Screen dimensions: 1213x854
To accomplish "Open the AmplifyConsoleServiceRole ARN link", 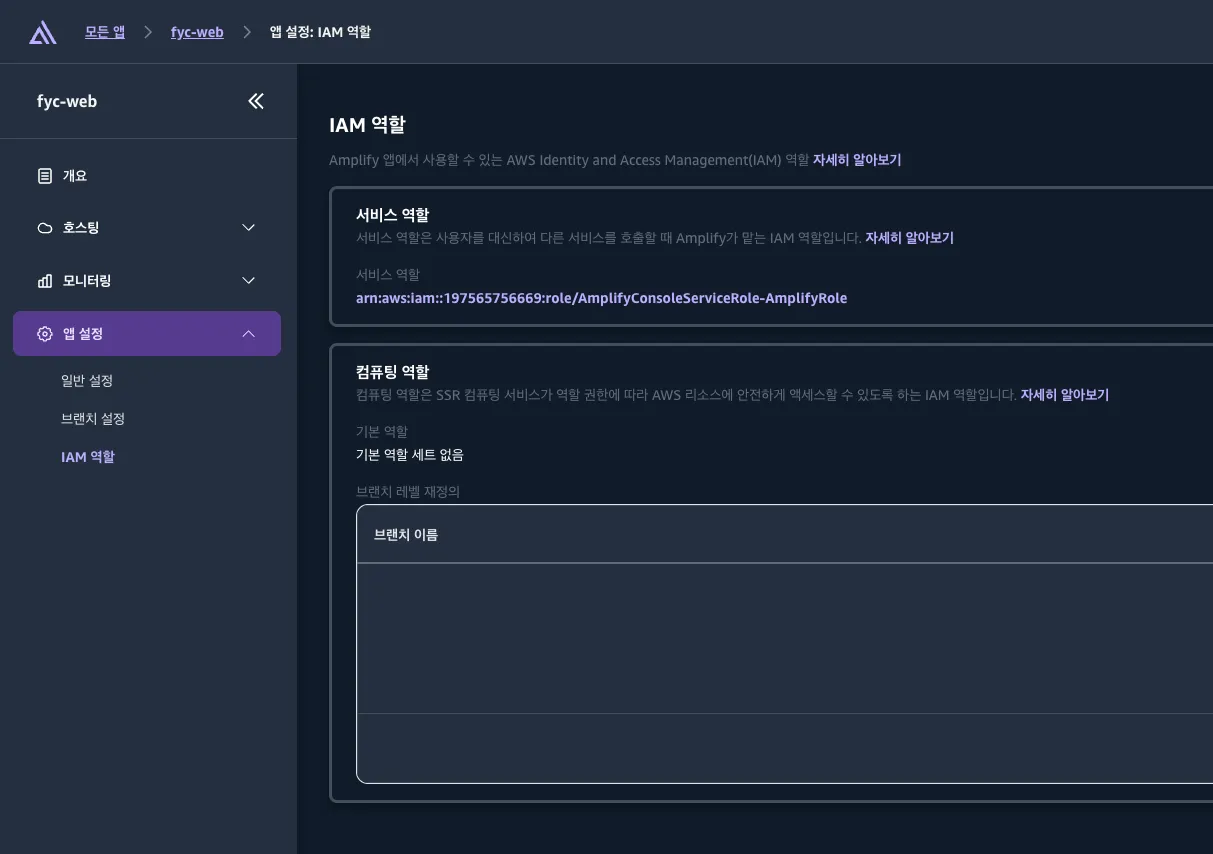I will point(601,298).
